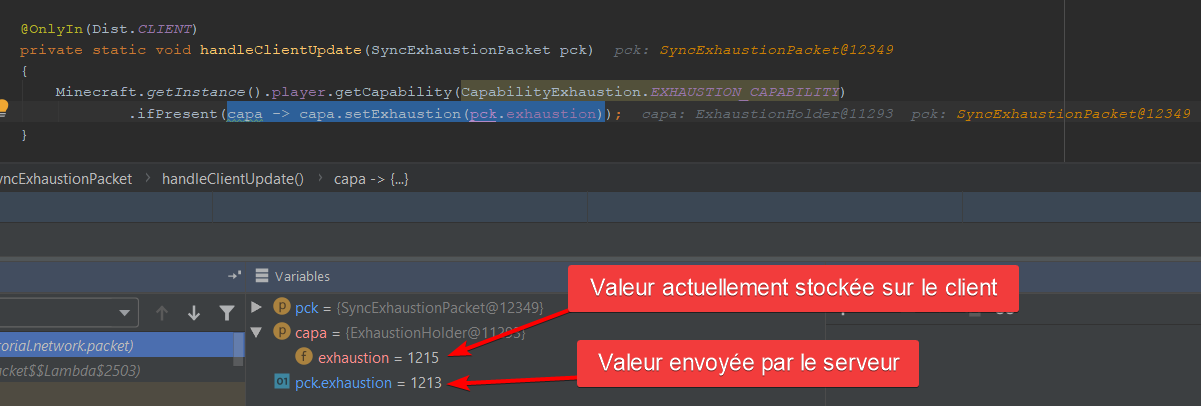The height and width of the screenshot is (406, 1201).
Task: Click the frames filter funnel icon
Action: click(x=227, y=313)
